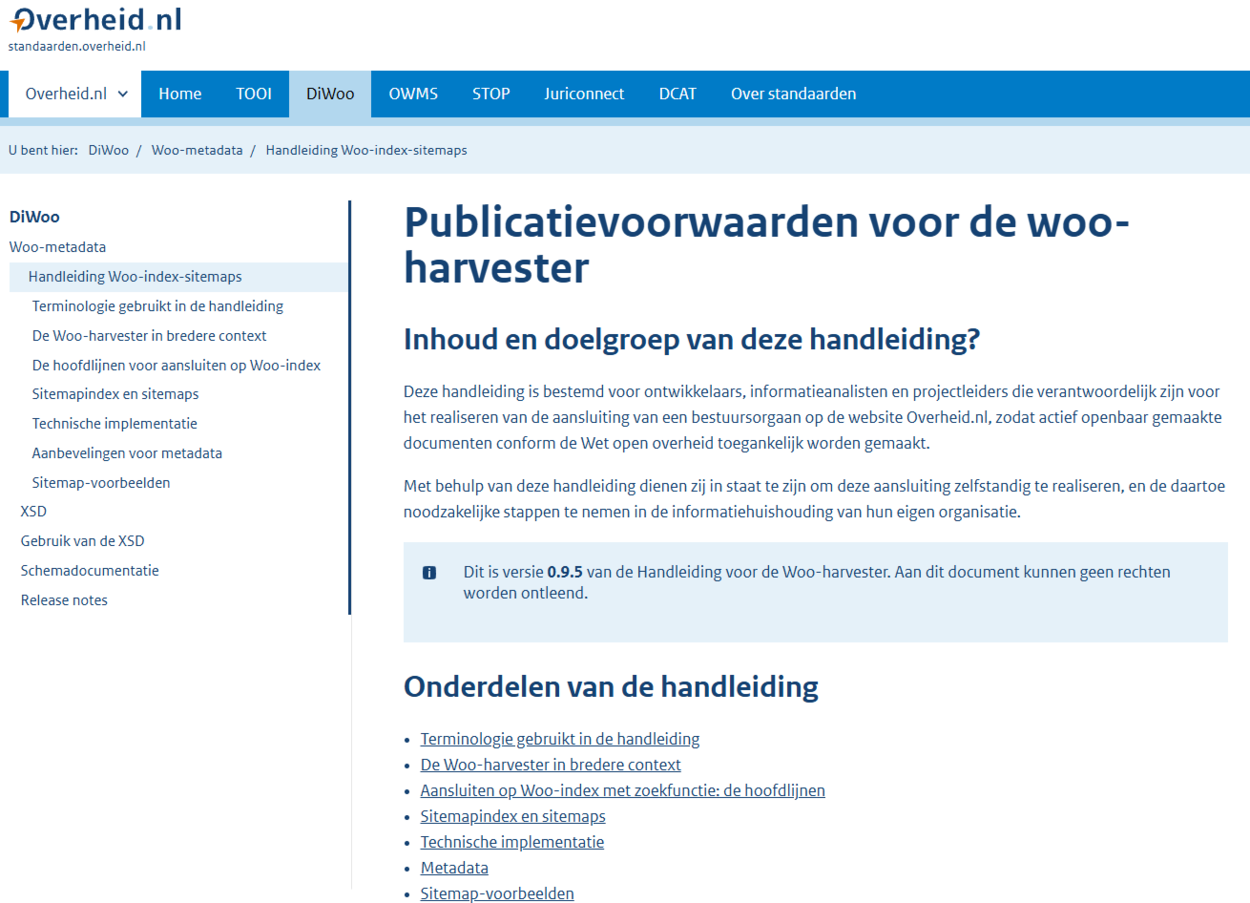Open the OWMS navigation item
Screen dimensions: 1250x903
413,94
